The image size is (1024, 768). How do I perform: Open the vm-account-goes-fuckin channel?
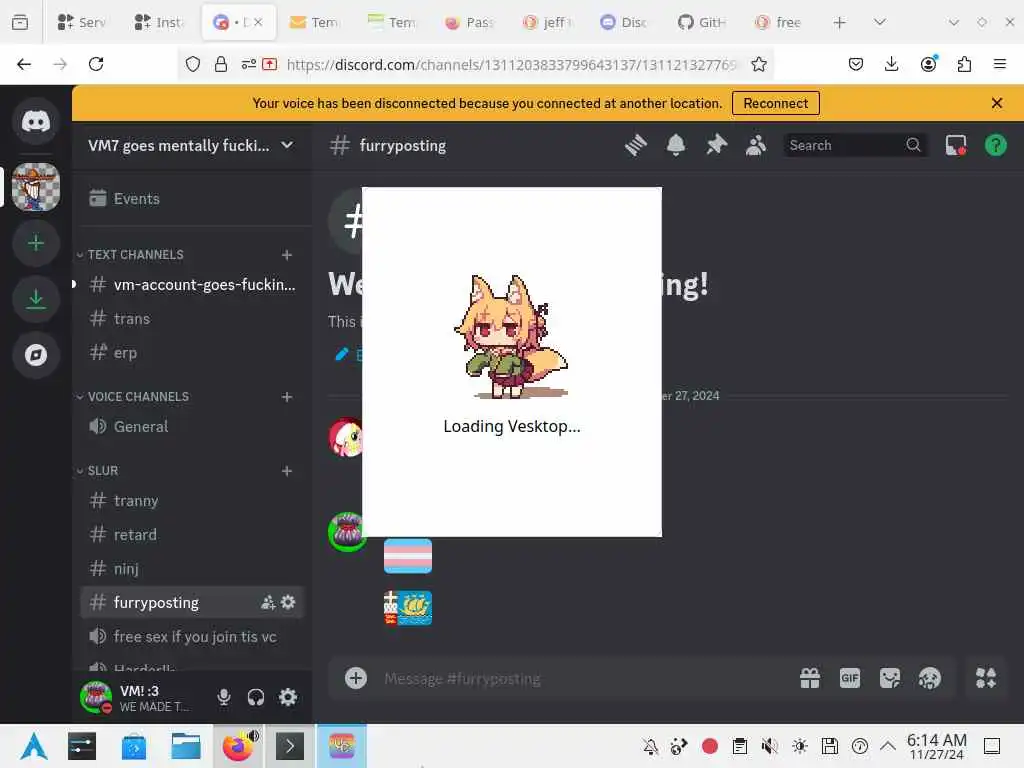pyautogui.click(x=192, y=285)
